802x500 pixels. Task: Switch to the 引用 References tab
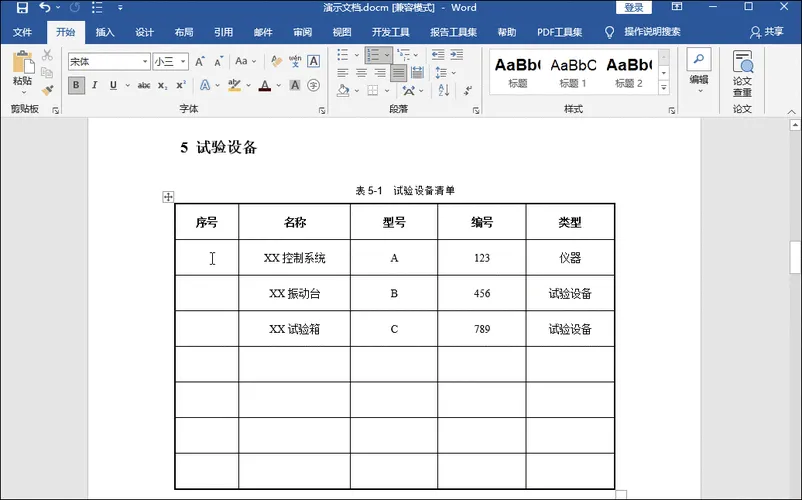click(223, 32)
